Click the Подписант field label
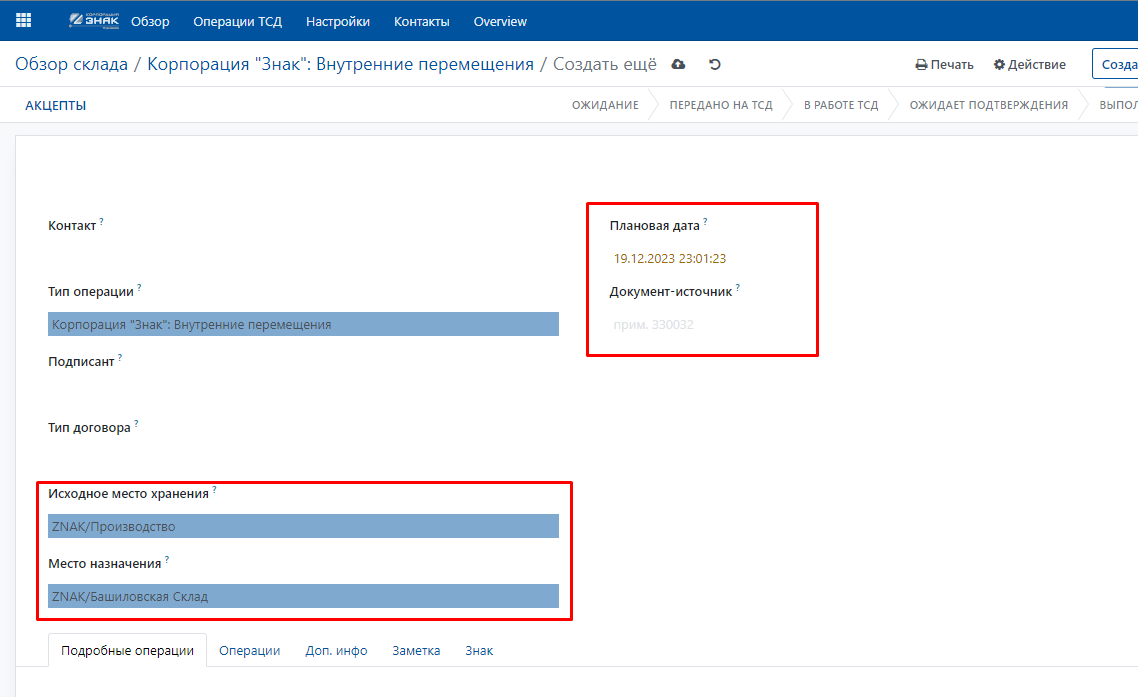1138x697 pixels. click(x=81, y=362)
